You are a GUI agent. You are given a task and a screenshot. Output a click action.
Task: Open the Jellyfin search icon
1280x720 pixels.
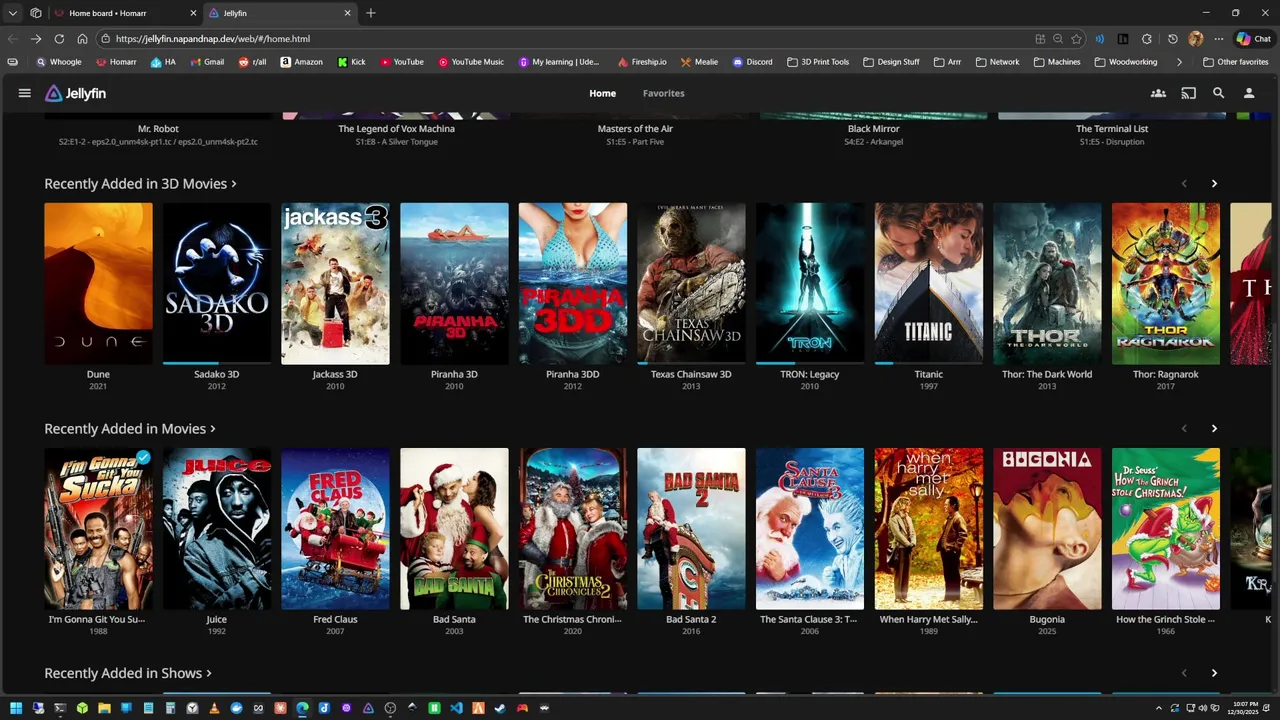click(1218, 93)
